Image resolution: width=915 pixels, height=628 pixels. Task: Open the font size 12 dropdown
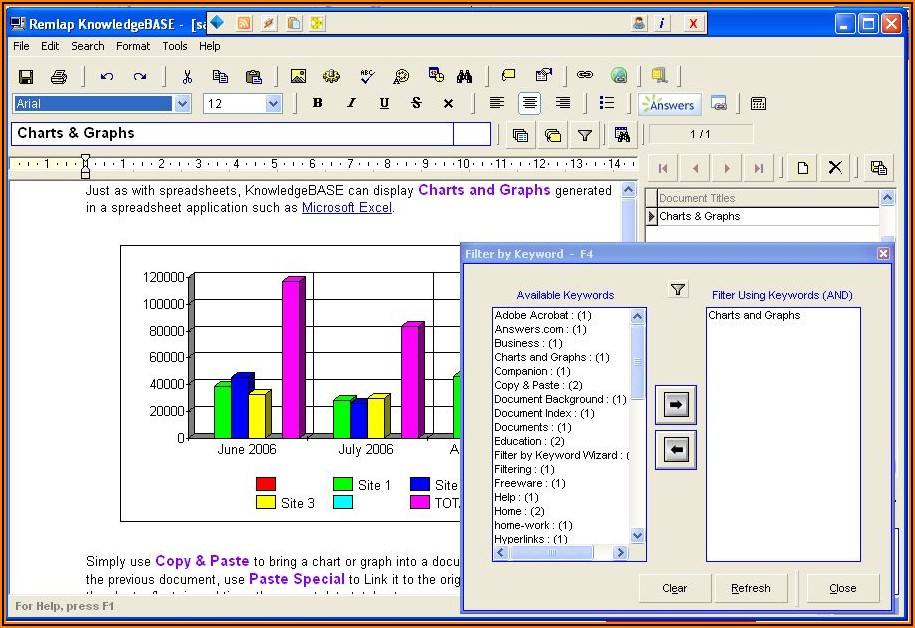click(x=273, y=104)
